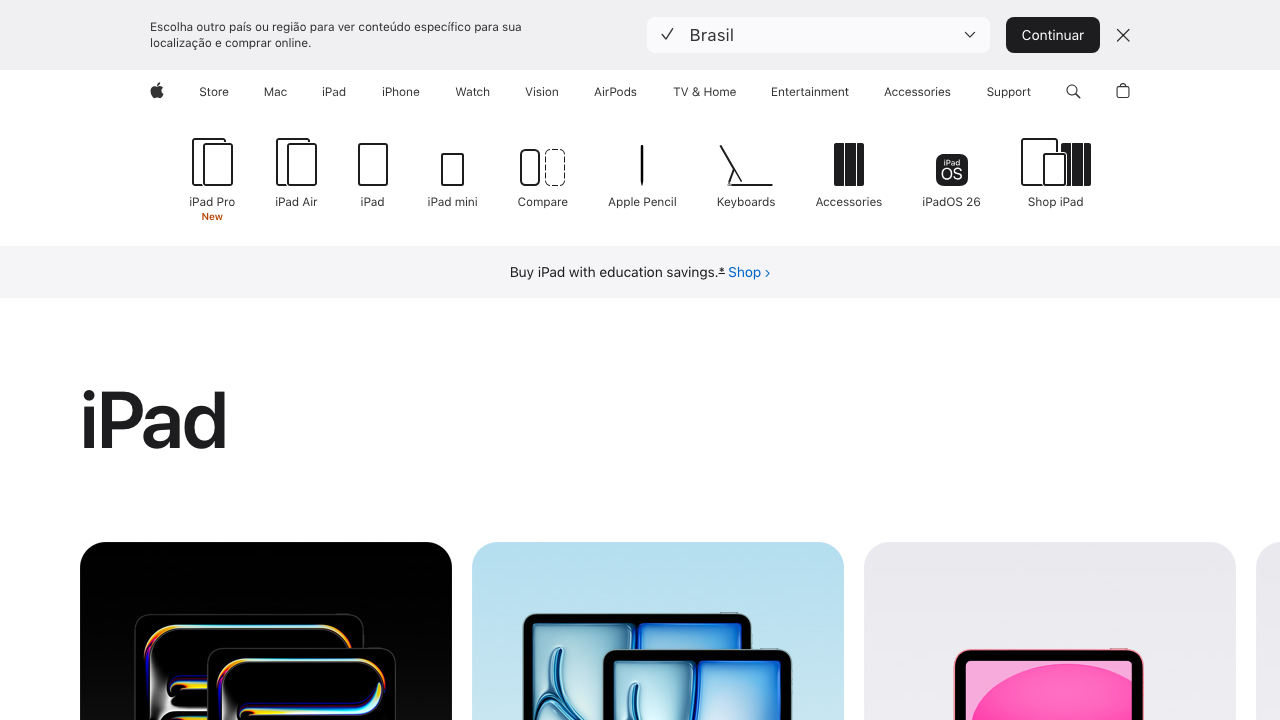Choose the iPad mini icon
Image resolution: width=1280 pixels, height=720 pixels.
452,169
